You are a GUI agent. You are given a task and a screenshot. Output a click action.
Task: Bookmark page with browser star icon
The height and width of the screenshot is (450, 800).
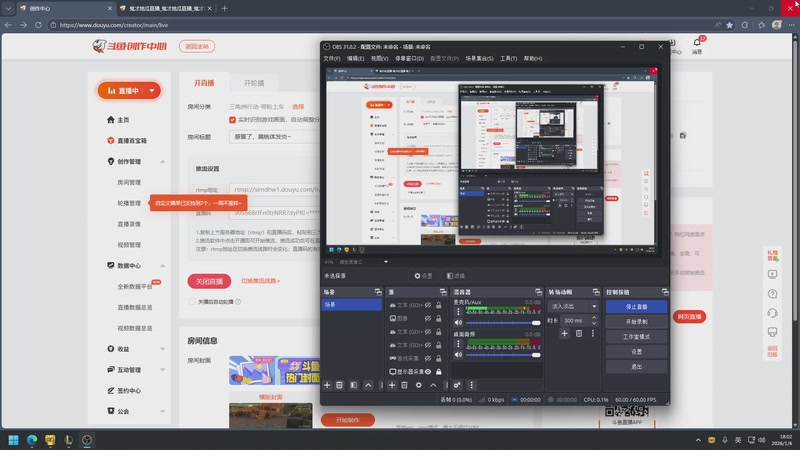point(730,25)
